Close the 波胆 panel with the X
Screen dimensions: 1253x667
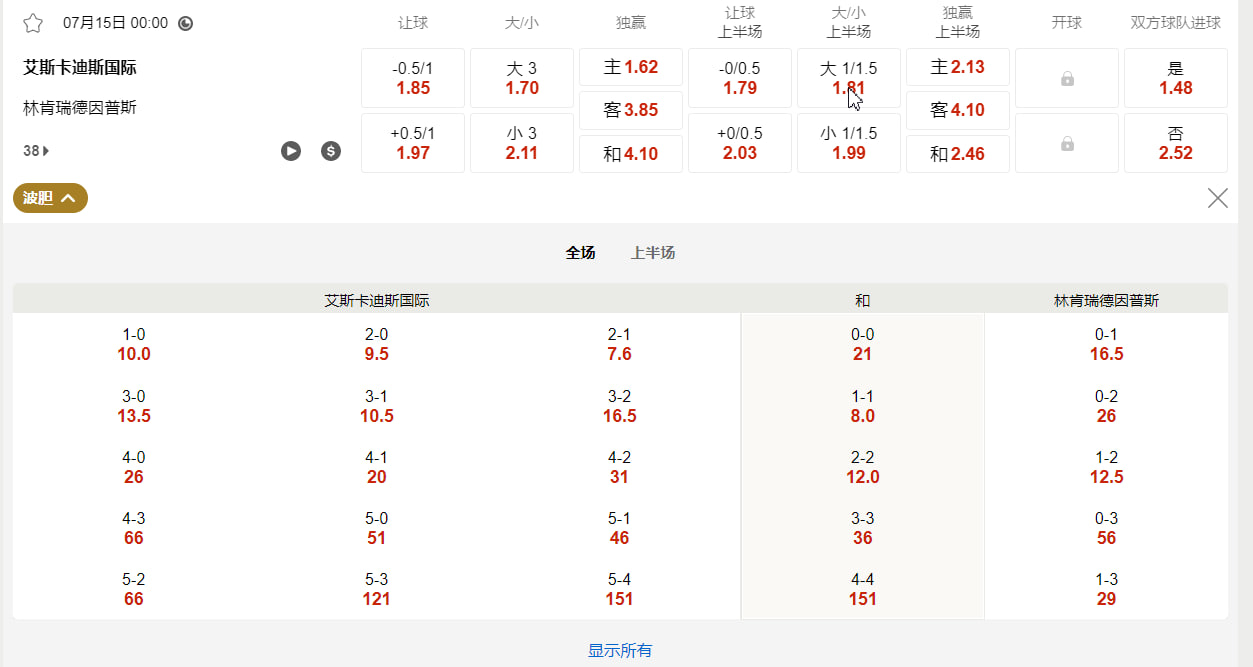1217,198
